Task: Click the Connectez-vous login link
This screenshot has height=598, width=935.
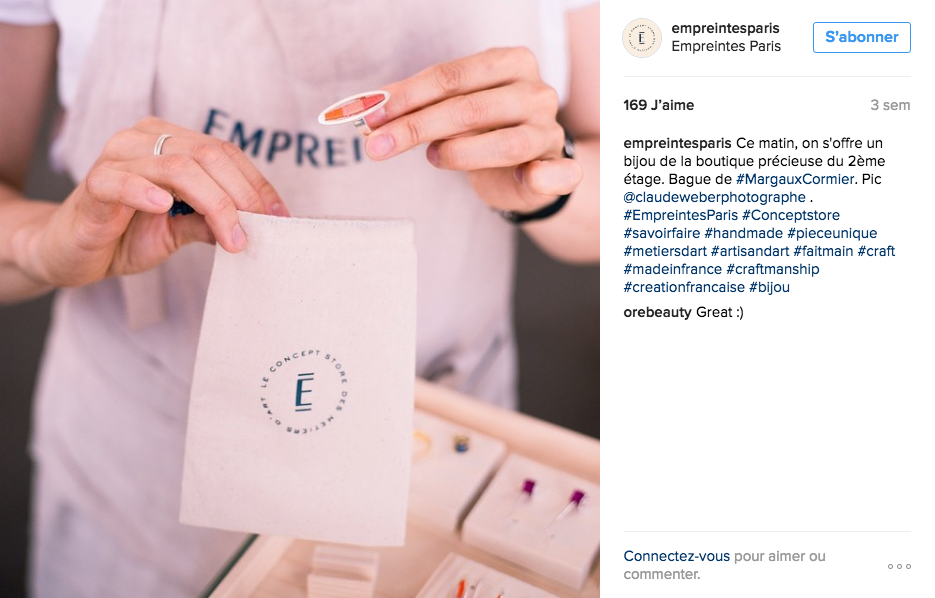Action: (676, 556)
